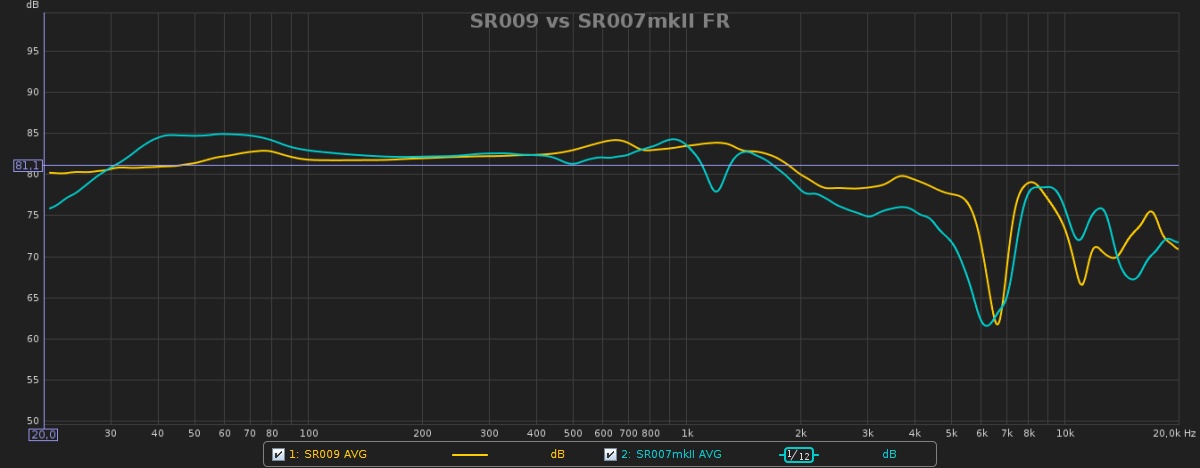Click the 81.1 cursor level marker

27,165
